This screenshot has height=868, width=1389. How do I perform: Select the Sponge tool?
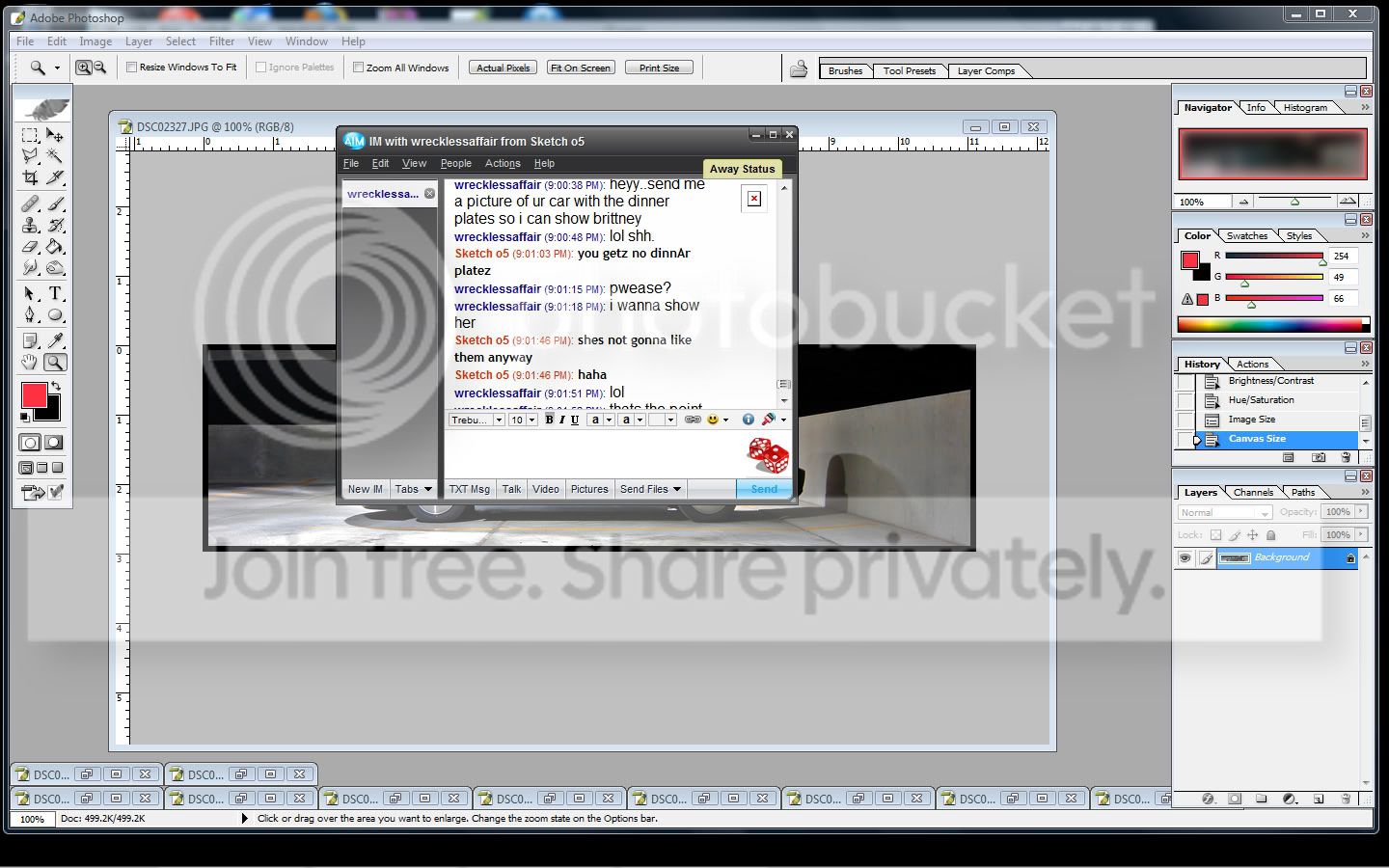[x=55, y=267]
